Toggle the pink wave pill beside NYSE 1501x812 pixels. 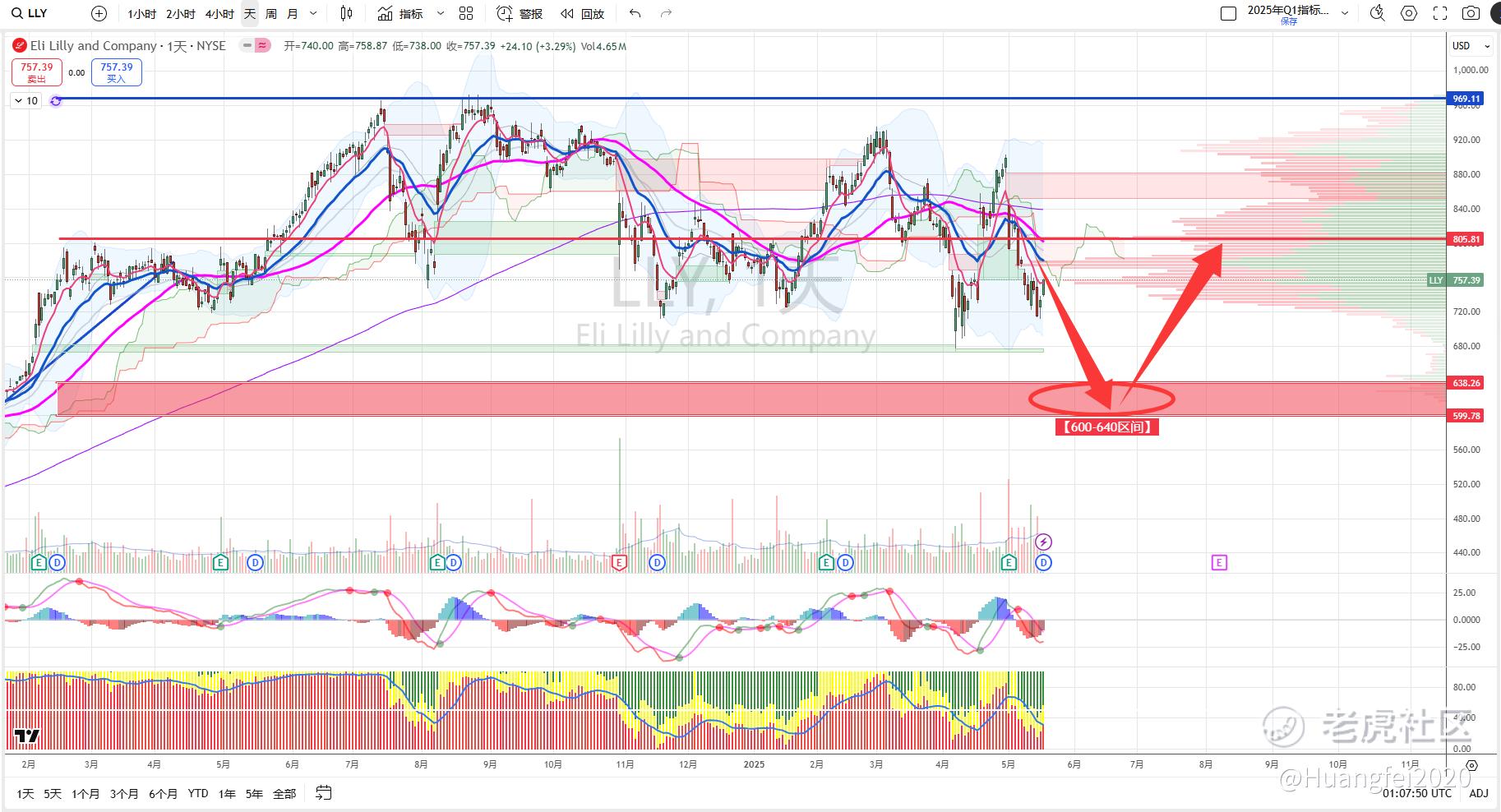coord(262,46)
